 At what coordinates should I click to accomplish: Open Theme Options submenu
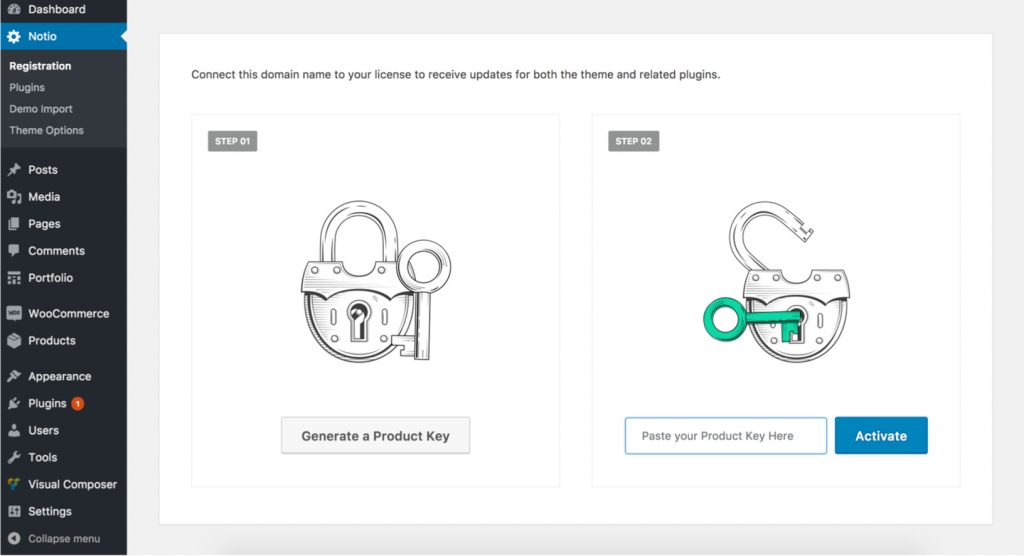click(x=46, y=131)
